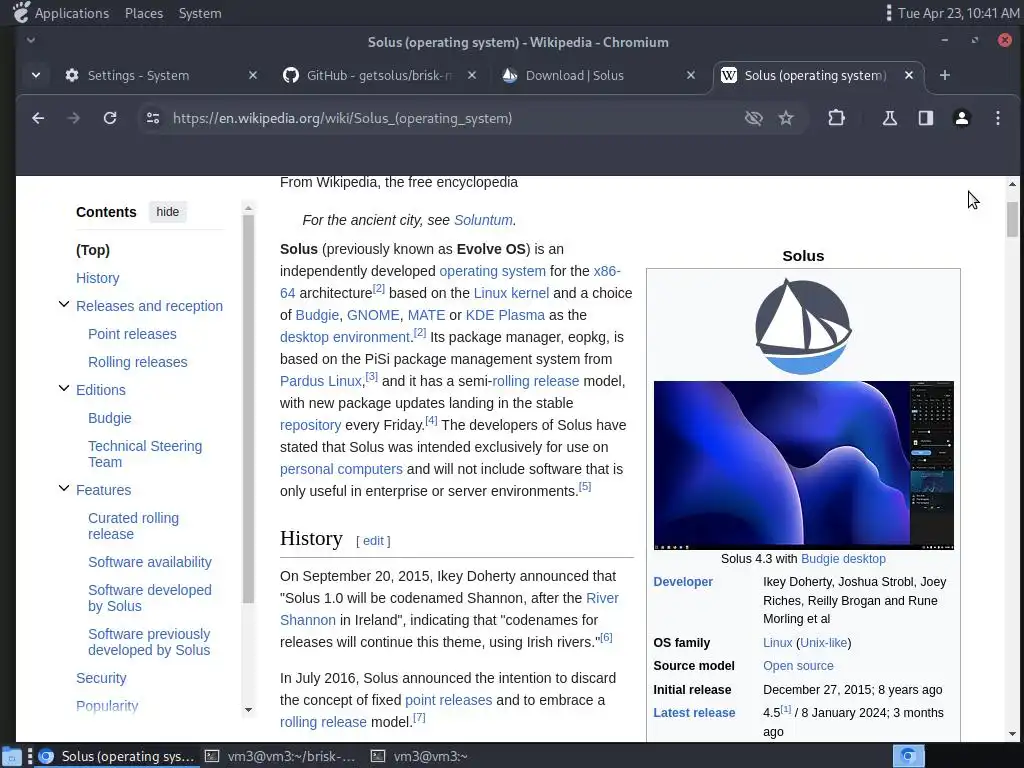Open the Linux kernel link
This screenshot has height=768, width=1024.
(511, 293)
